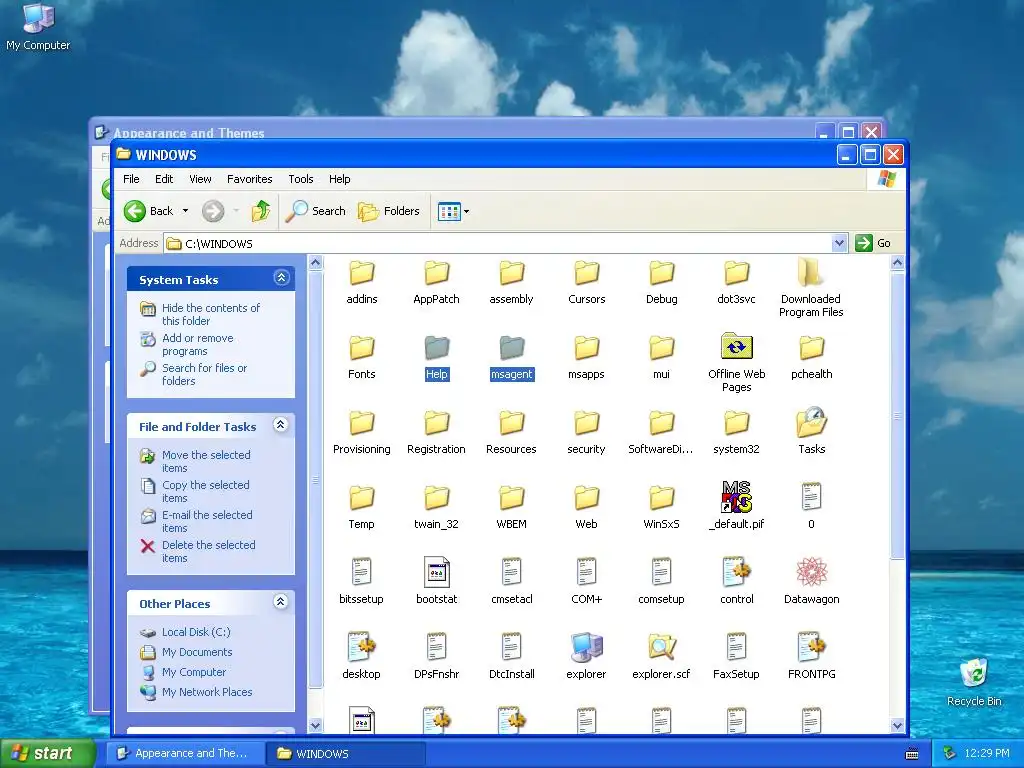Click Delete the selected items
Image resolution: width=1024 pixels, height=768 pixels.
pyautogui.click(x=208, y=551)
